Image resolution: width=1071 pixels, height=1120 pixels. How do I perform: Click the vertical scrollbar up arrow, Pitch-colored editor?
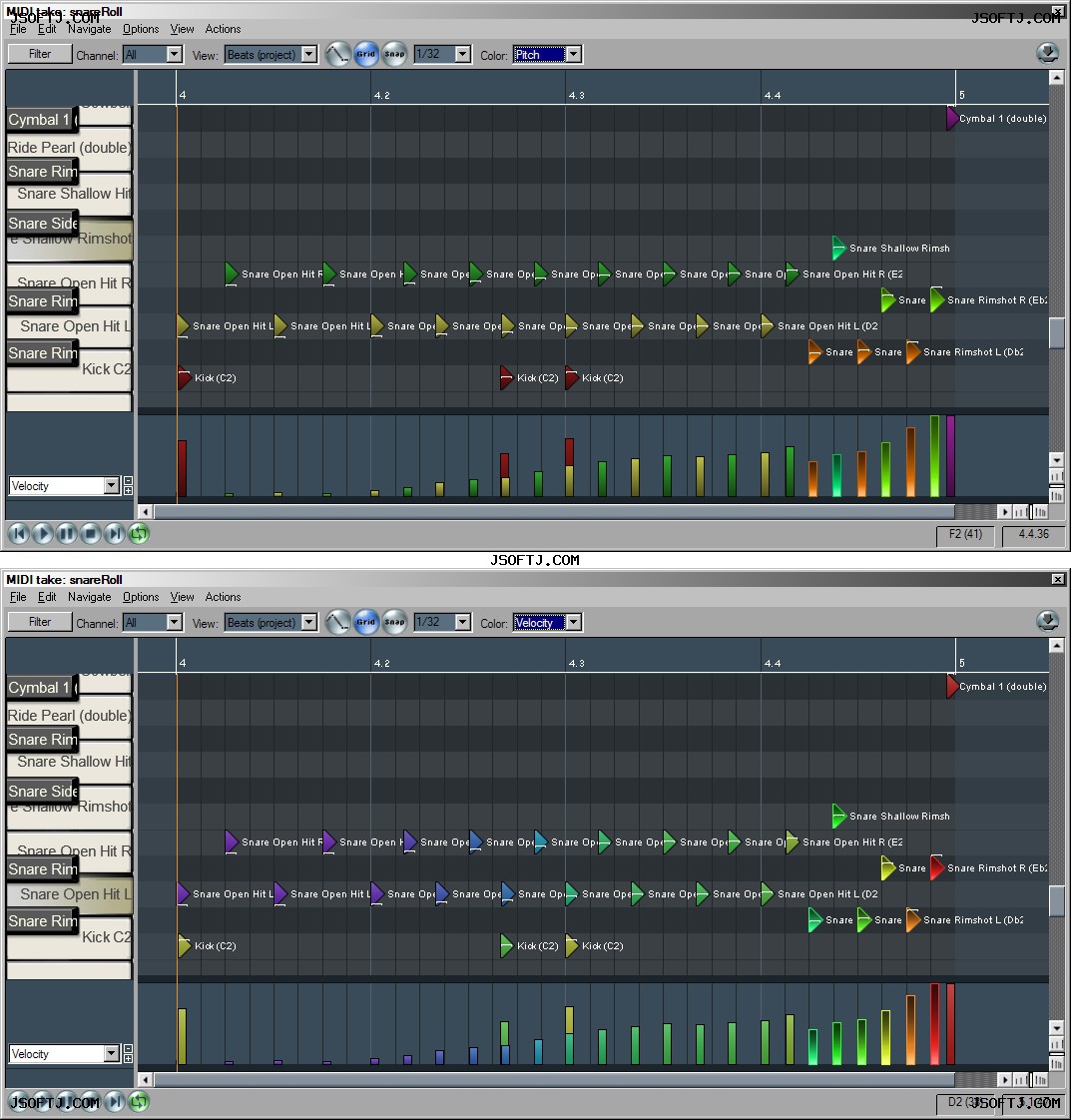click(x=1056, y=78)
